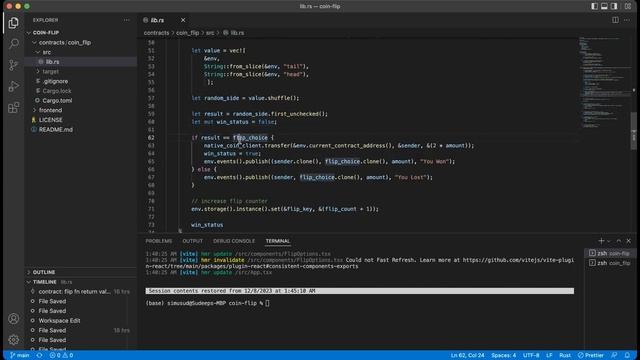The image size is (640, 360).
Task: Select second zsh coin-flip terminal
Action: [x=610, y=263]
